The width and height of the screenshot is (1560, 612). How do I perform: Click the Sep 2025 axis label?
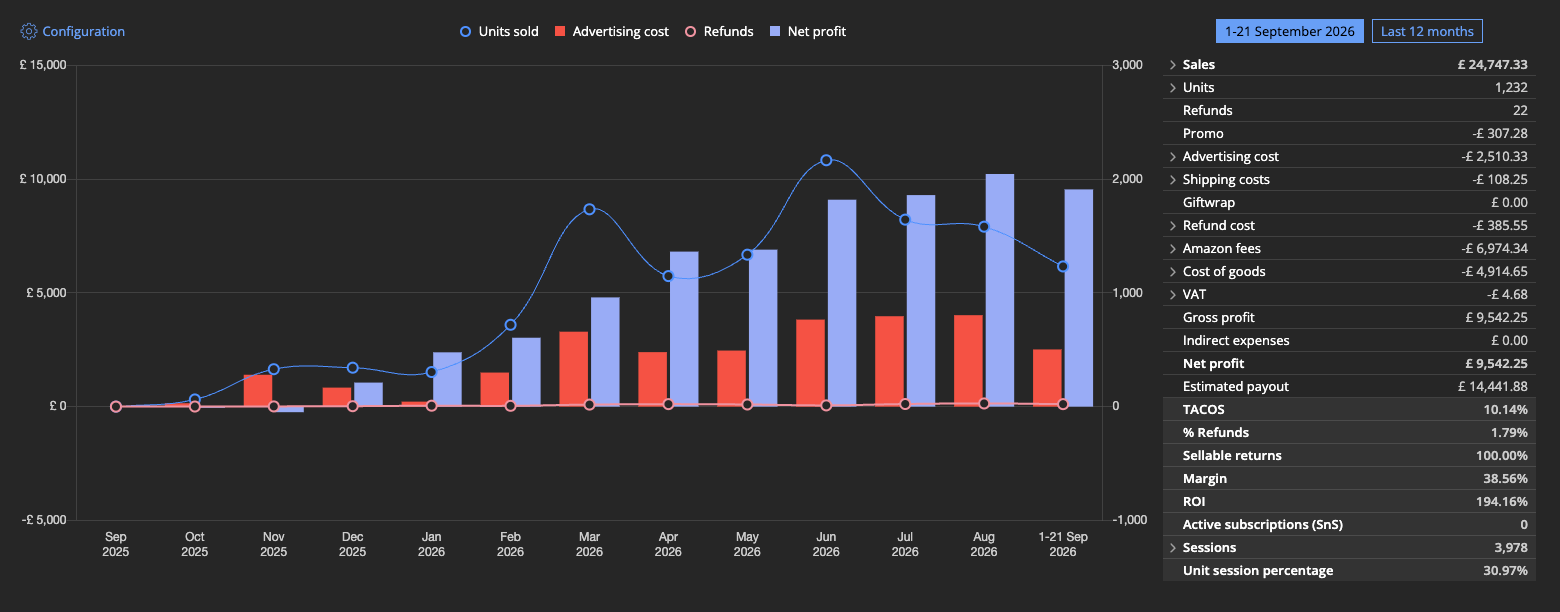[x=116, y=545]
